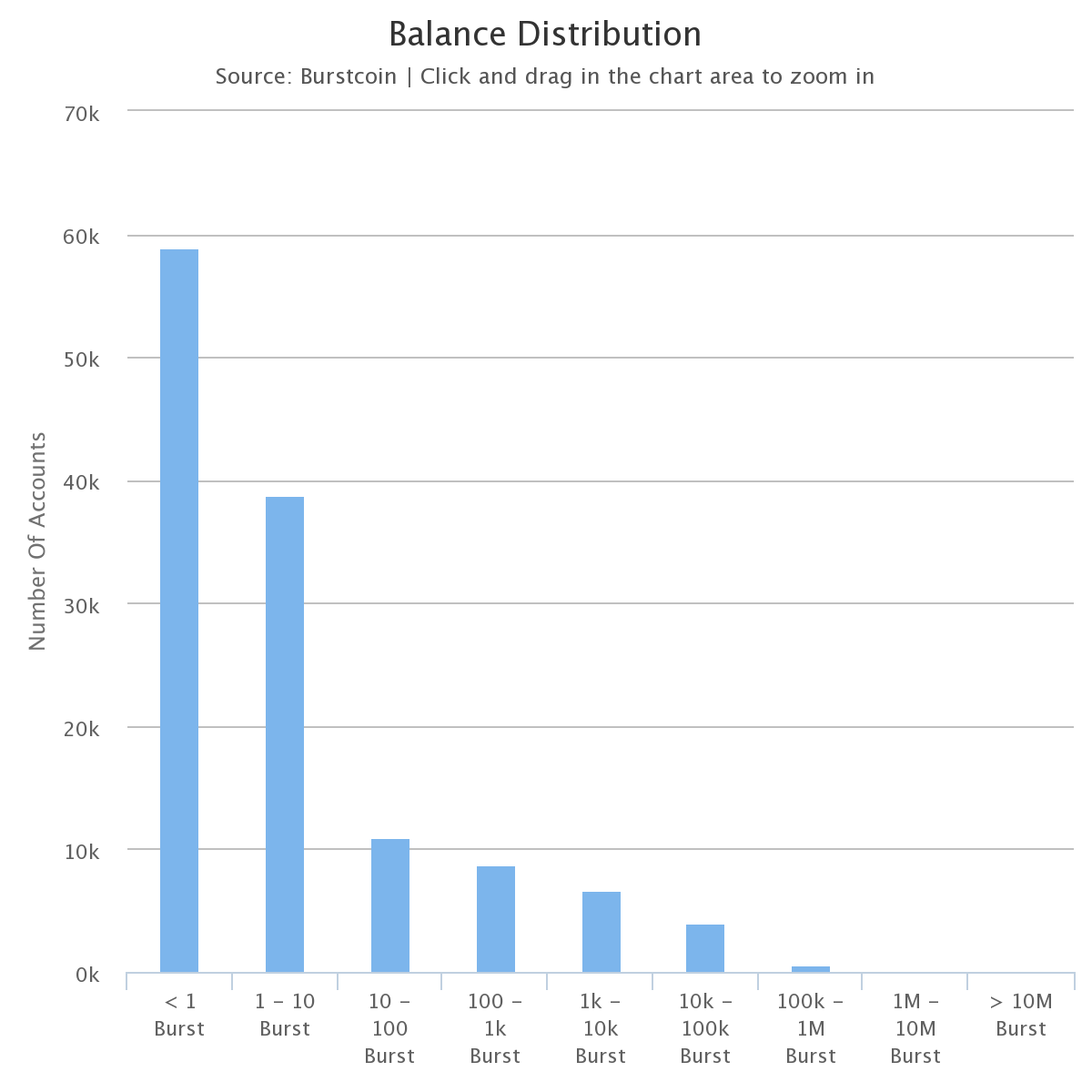Viewport: 1092px width, 1092px height.
Task: Click the '70k' y-axis label
Action: click(x=82, y=114)
